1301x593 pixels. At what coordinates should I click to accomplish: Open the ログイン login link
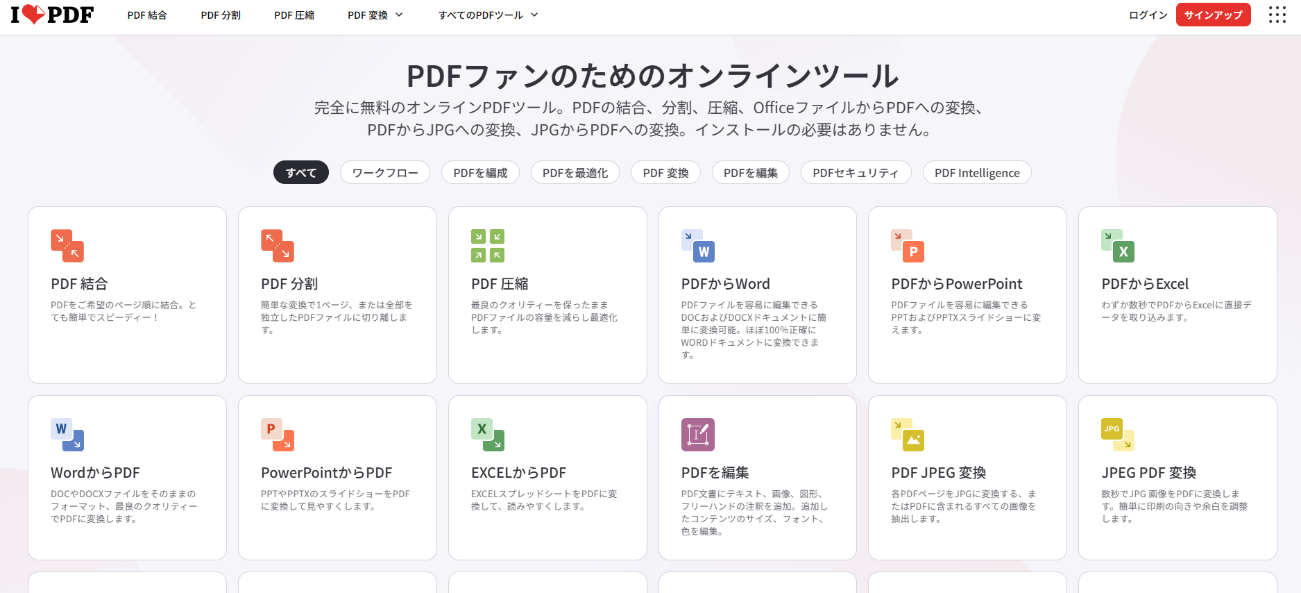pos(1147,15)
